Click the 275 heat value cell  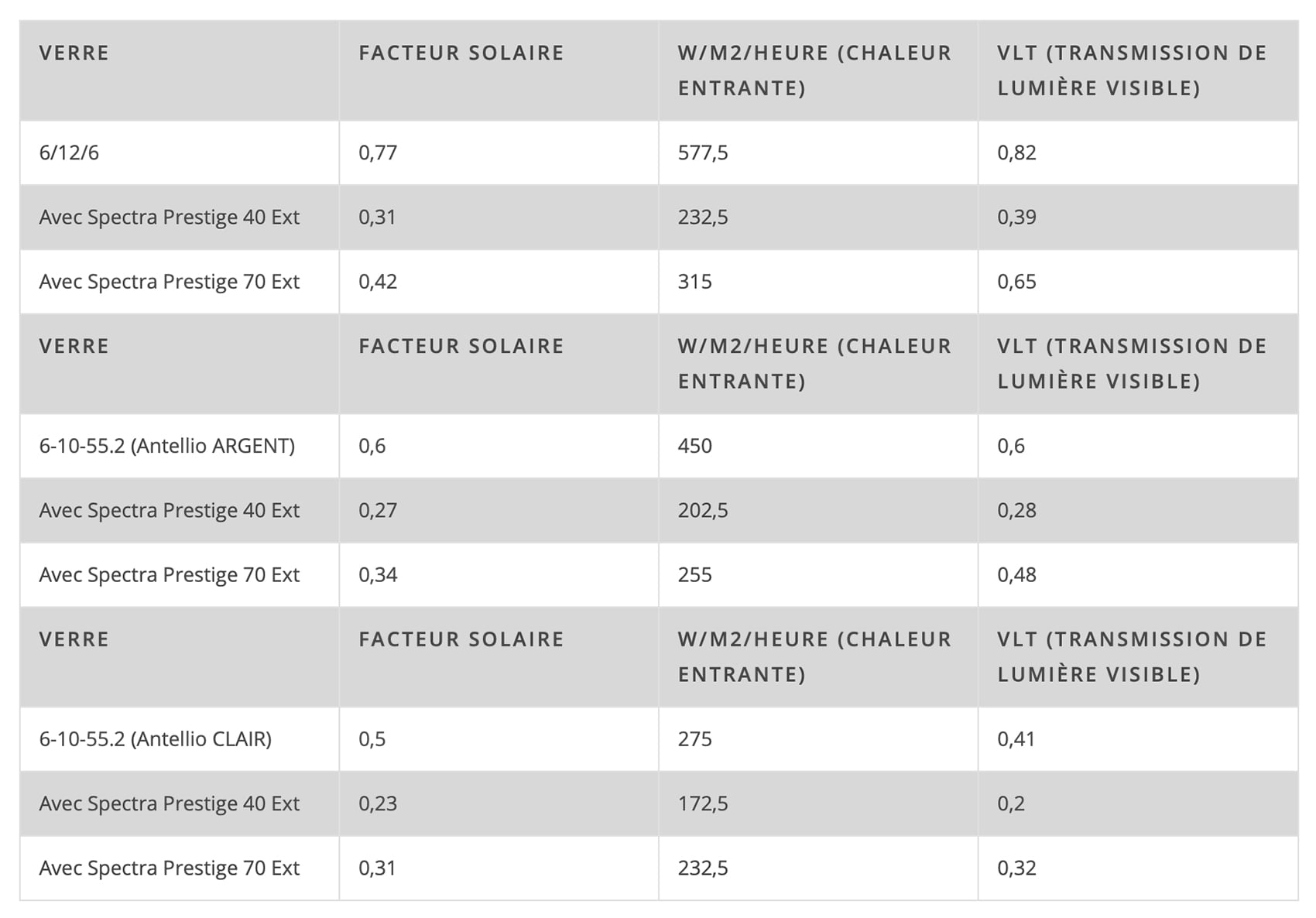click(x=694, y=739)
